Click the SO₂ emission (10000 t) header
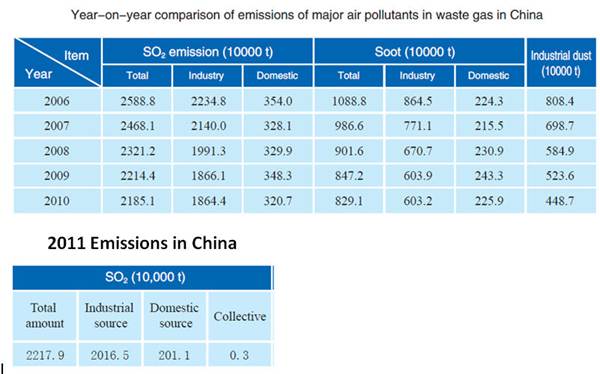This screenshot has width=600, height=374. click(208, 51)
